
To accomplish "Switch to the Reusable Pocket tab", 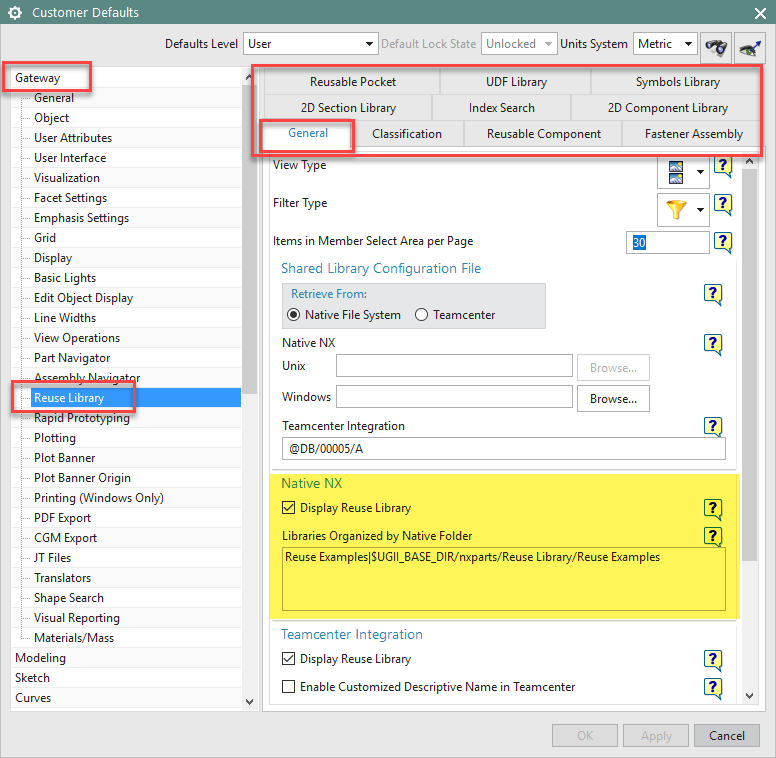I will coord(352,82).
